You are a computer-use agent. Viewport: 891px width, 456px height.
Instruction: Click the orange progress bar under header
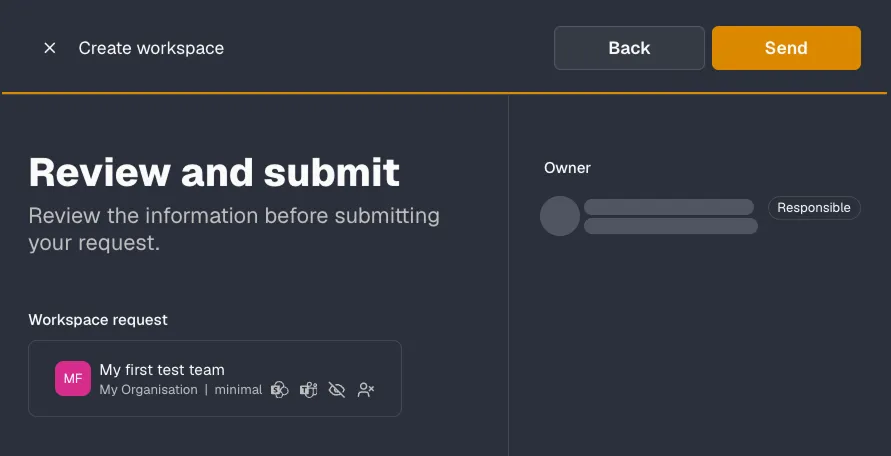(444, 93)
